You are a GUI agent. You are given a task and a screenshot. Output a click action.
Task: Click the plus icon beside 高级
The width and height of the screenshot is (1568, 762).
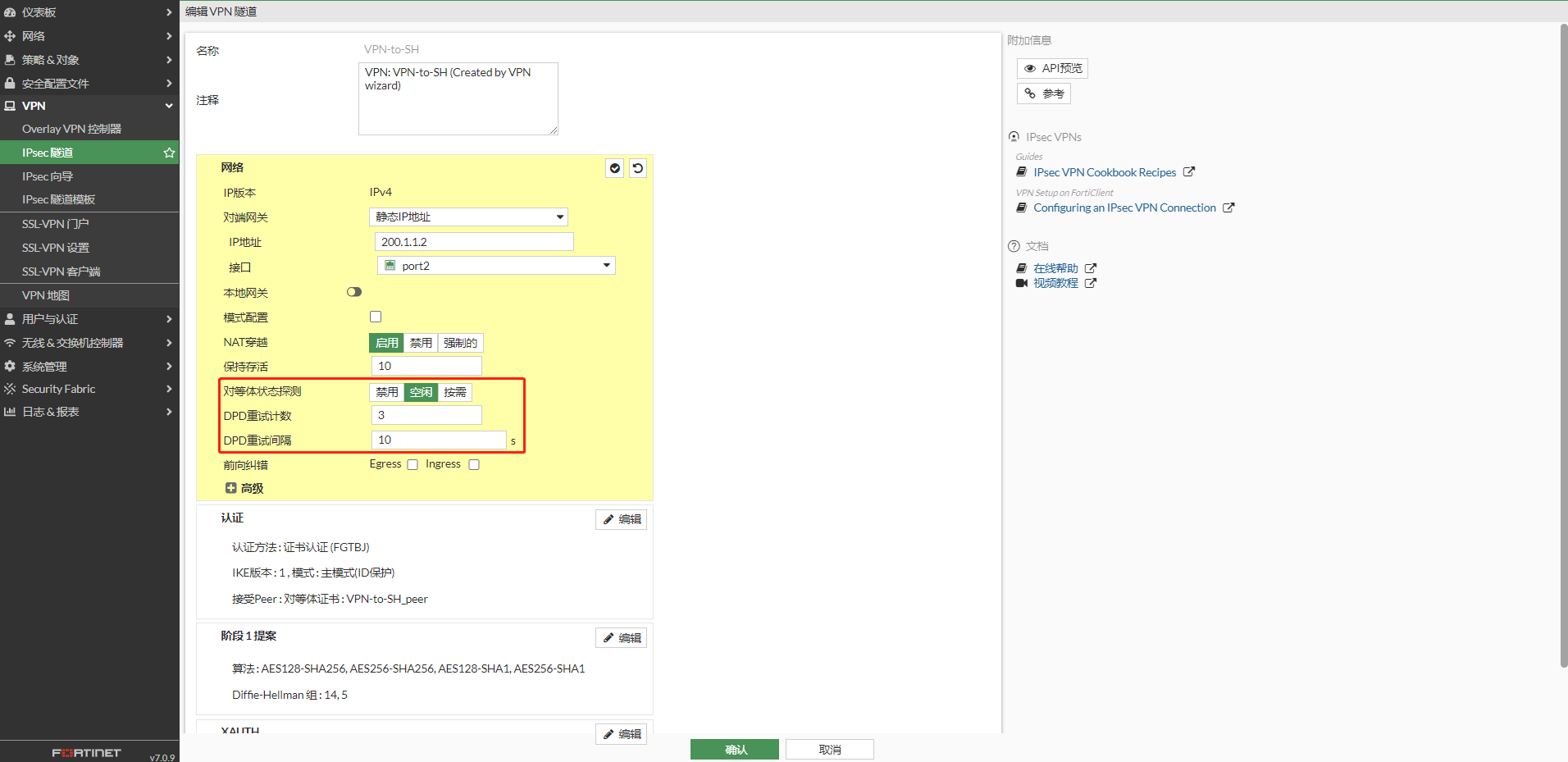(231, 488)
